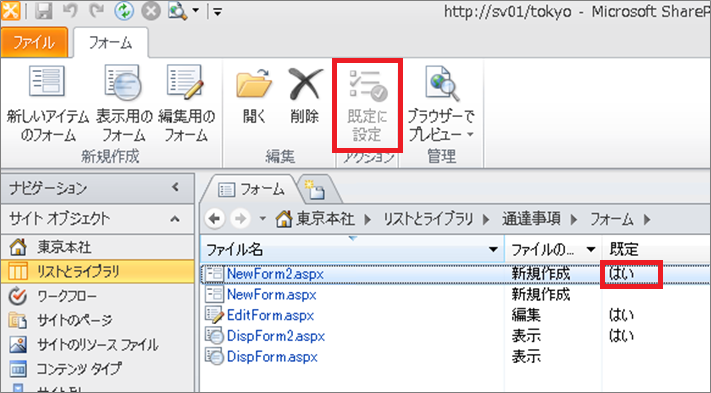Click the サイトのリソース ファイル picture icon
The height and width of the screenshot is (393, 711).
pyautogui.click(x=18, y=345)
